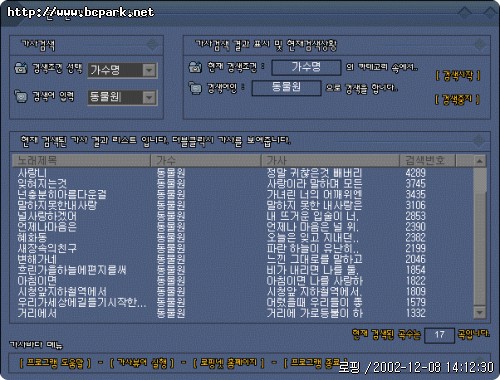Stop the search with 검색중지
This screenshot has height=380, width=500.
coord(457,99)
